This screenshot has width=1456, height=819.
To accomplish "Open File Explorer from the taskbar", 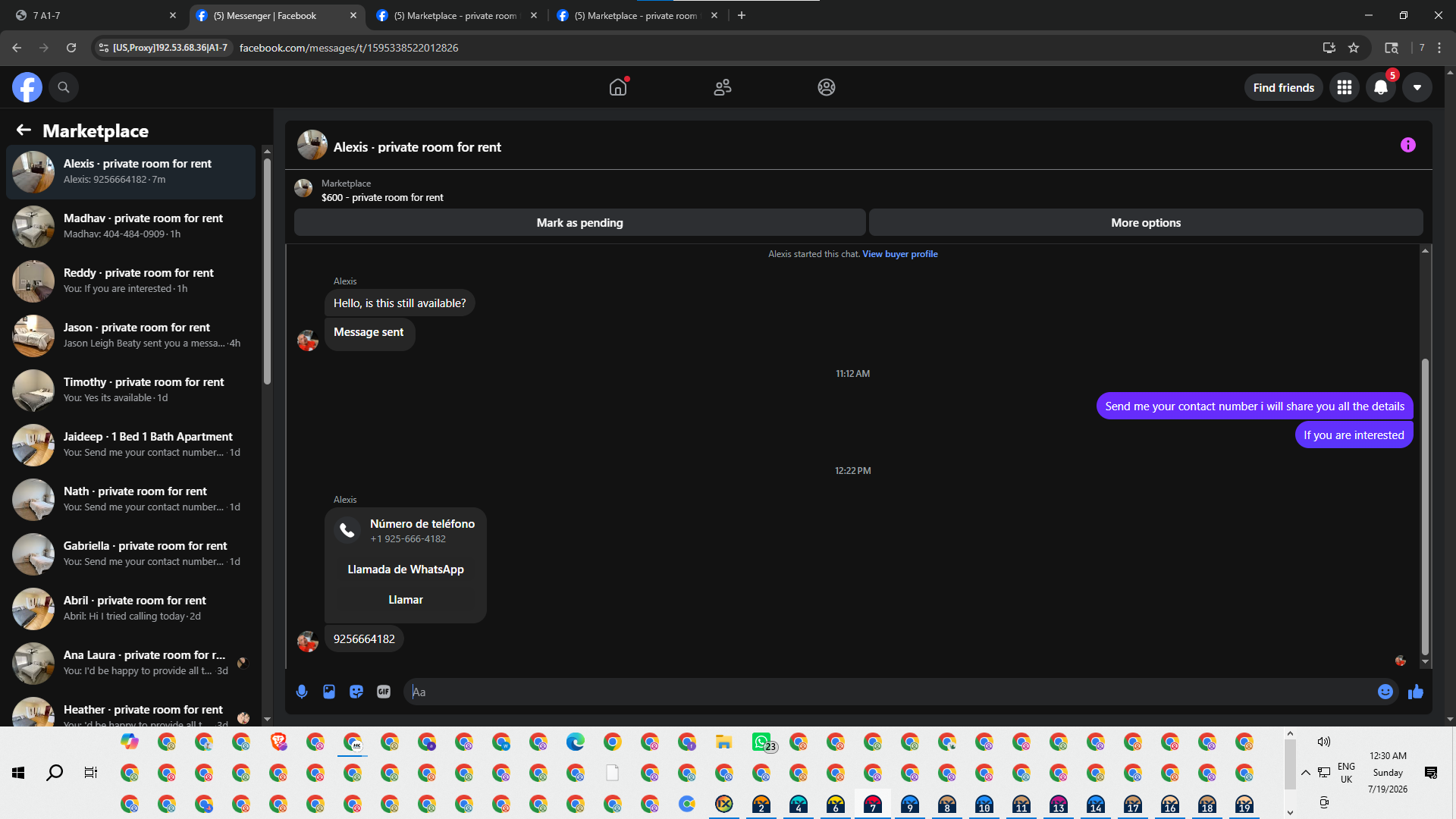I will pyautogui.click(x=724, y=742).
